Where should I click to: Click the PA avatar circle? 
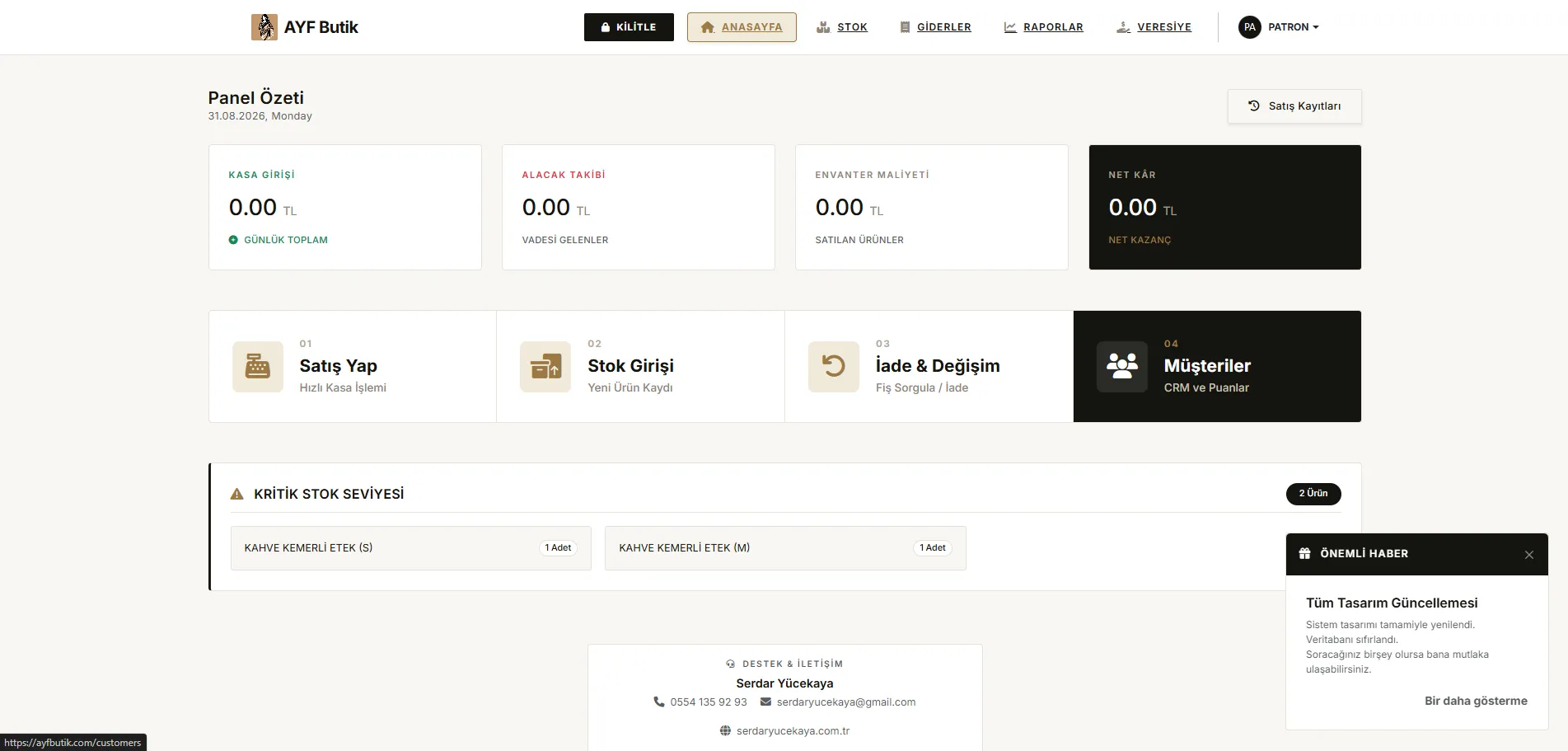tap(1250, 27)
